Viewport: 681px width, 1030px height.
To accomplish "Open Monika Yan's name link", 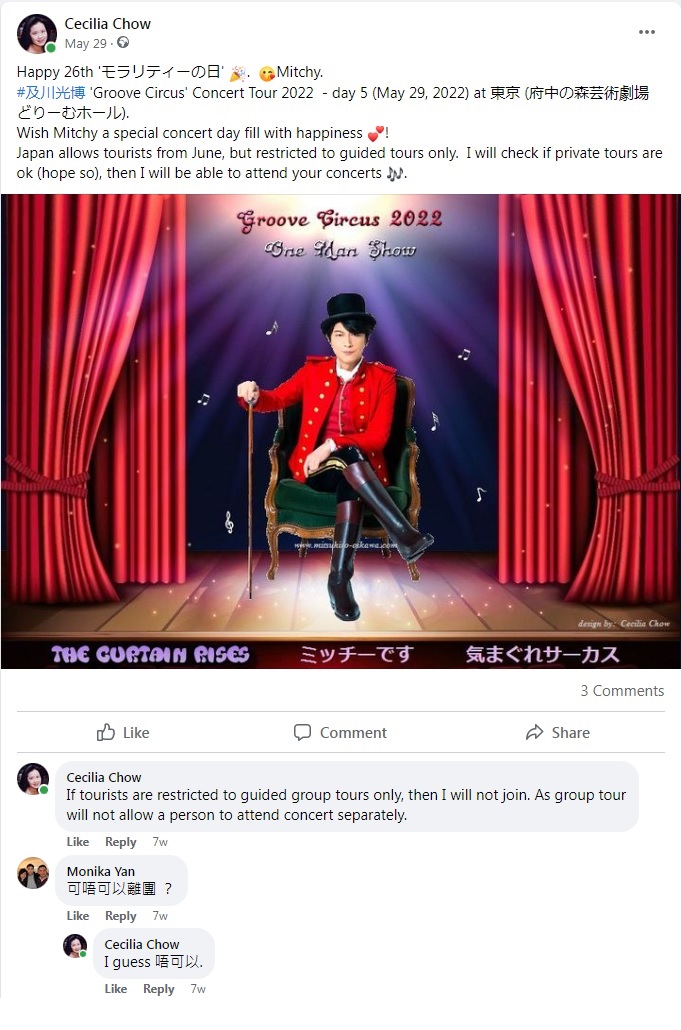I will pyautogui.click(x=100, y=871).
